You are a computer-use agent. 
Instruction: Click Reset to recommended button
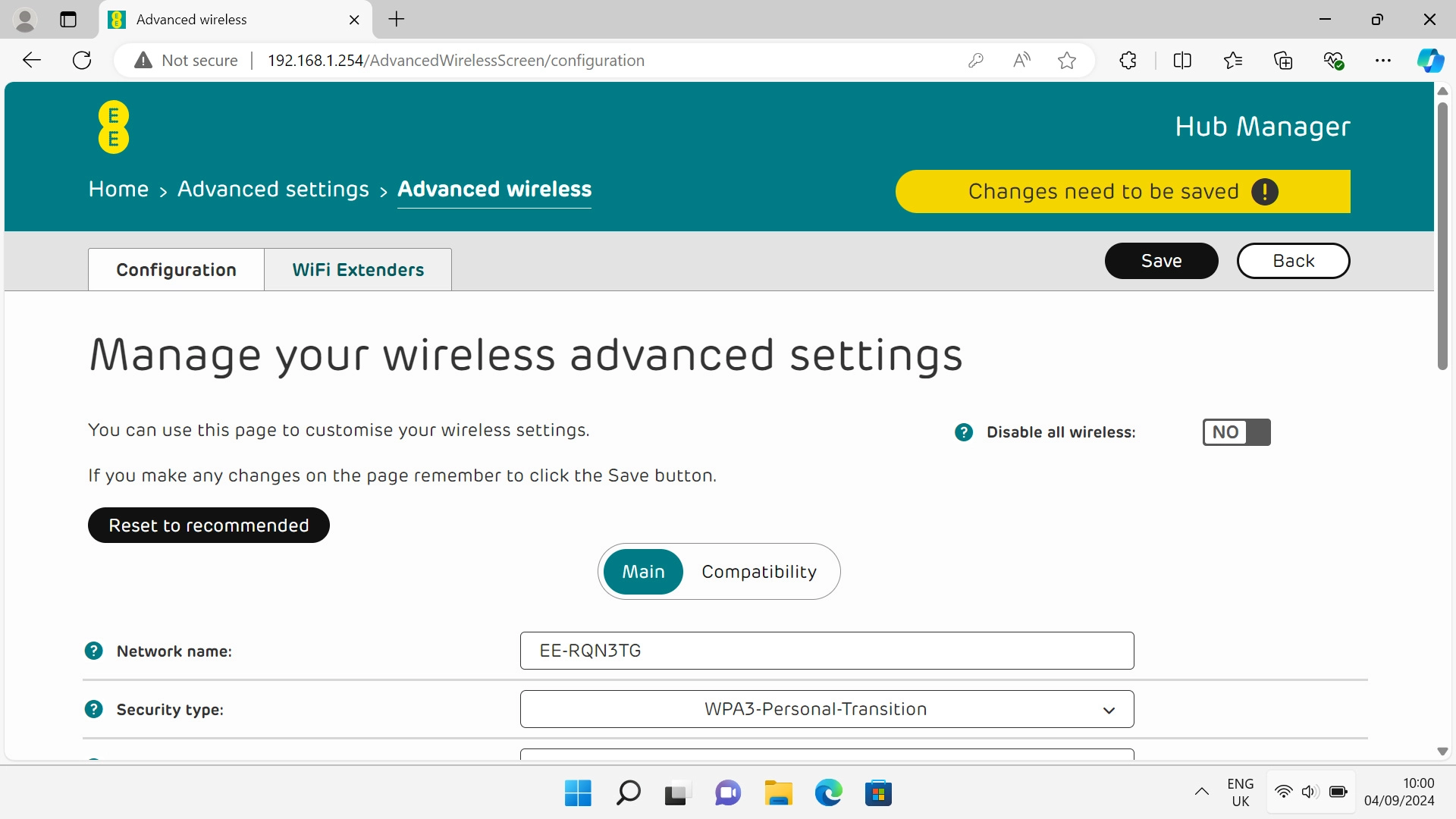[x=209, y=526]
